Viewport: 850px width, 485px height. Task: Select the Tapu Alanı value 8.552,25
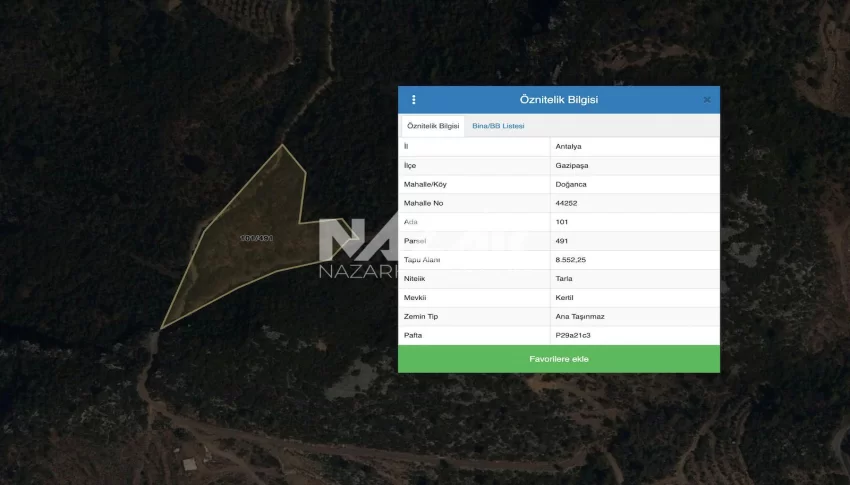tap(635, 260)
